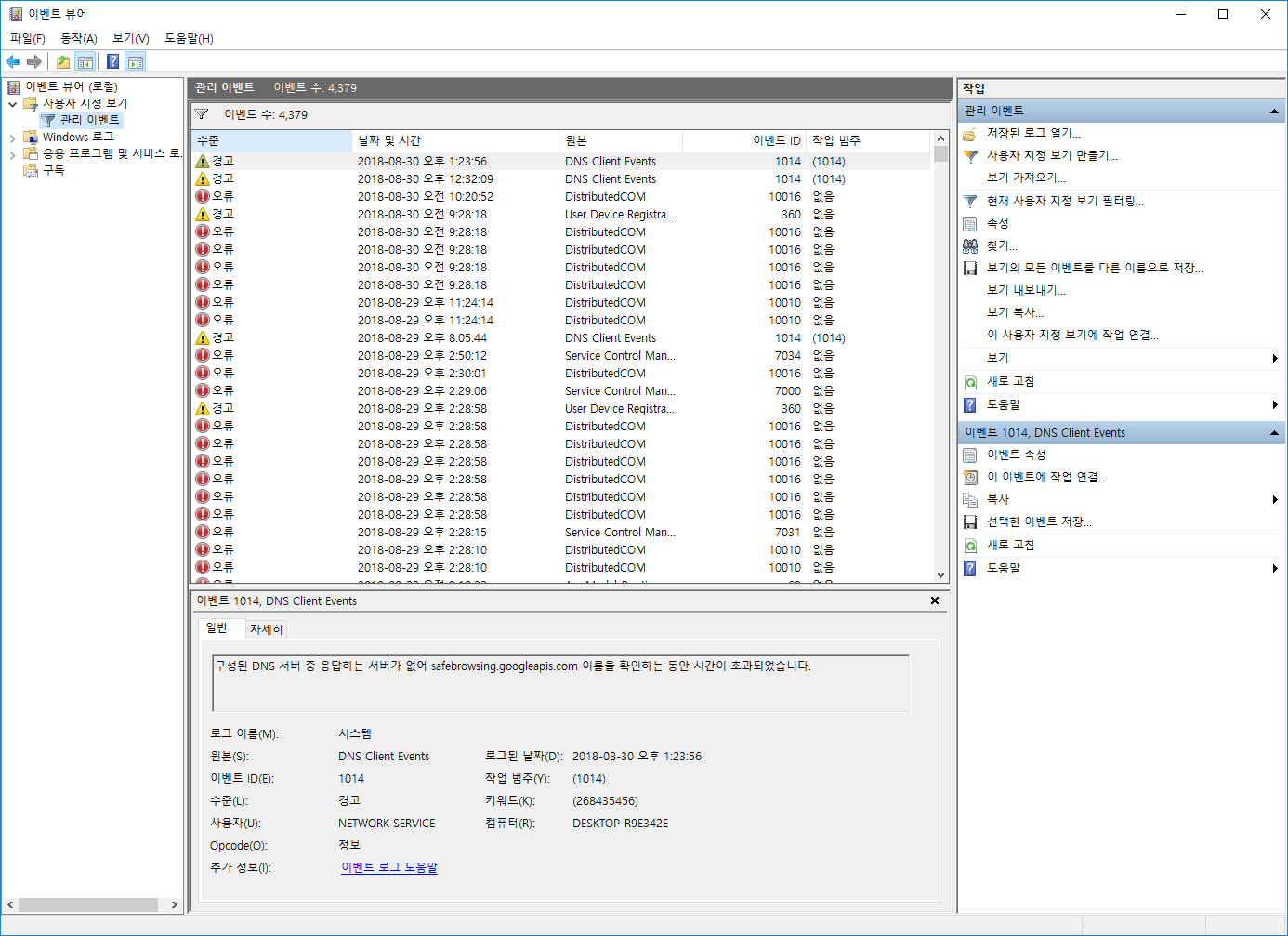Open 도움말 under 관리 이벤트 section
This screenshot has width=1288, height=936.
(x=1003, y=404)
